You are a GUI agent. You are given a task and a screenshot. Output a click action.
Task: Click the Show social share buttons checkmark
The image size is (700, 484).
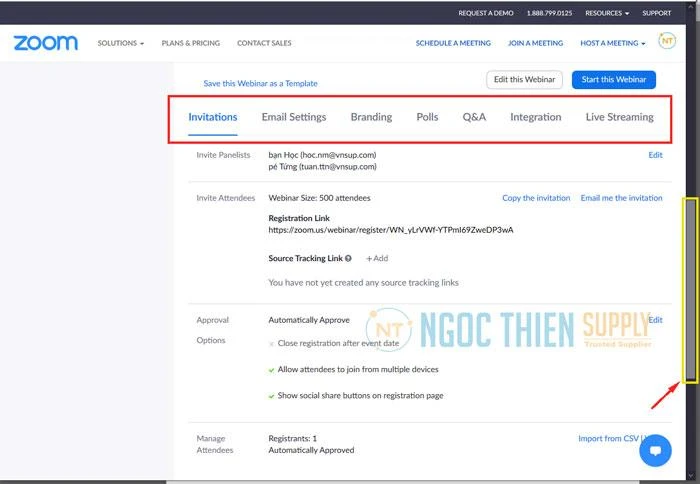pyautogui.click(x=271, y=395)
